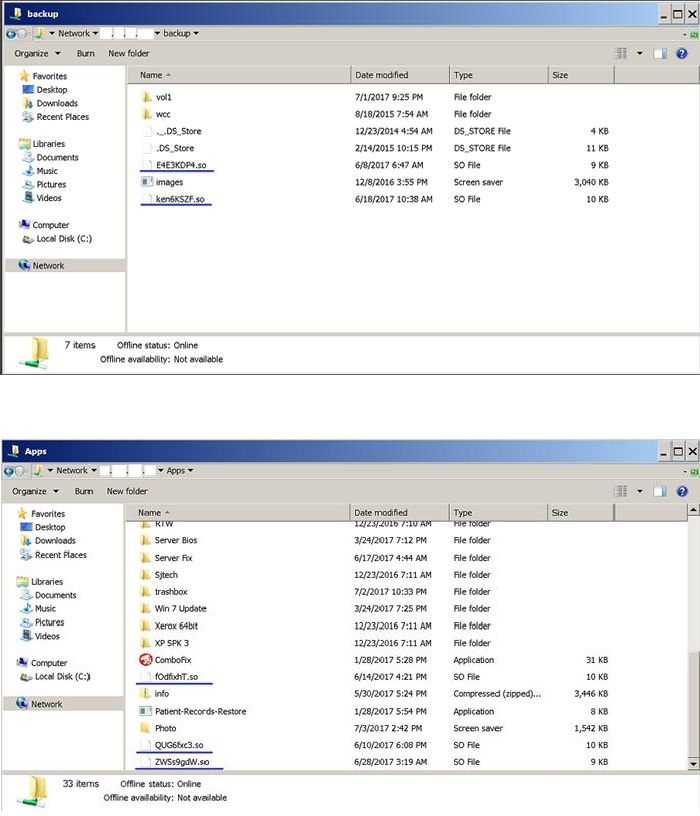Select the info compressed zip file
Viewport: 700px width, 816px height.
coord(161,694)
